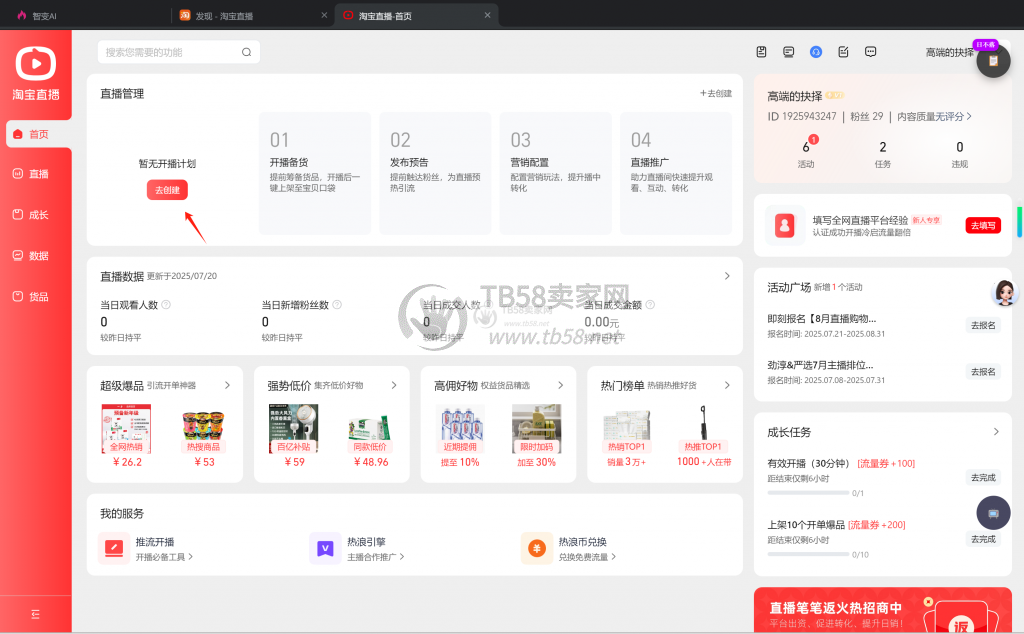Click the virtual assistant avatar icon
Screen dimensions: 1024x634
coord(1005,293)
